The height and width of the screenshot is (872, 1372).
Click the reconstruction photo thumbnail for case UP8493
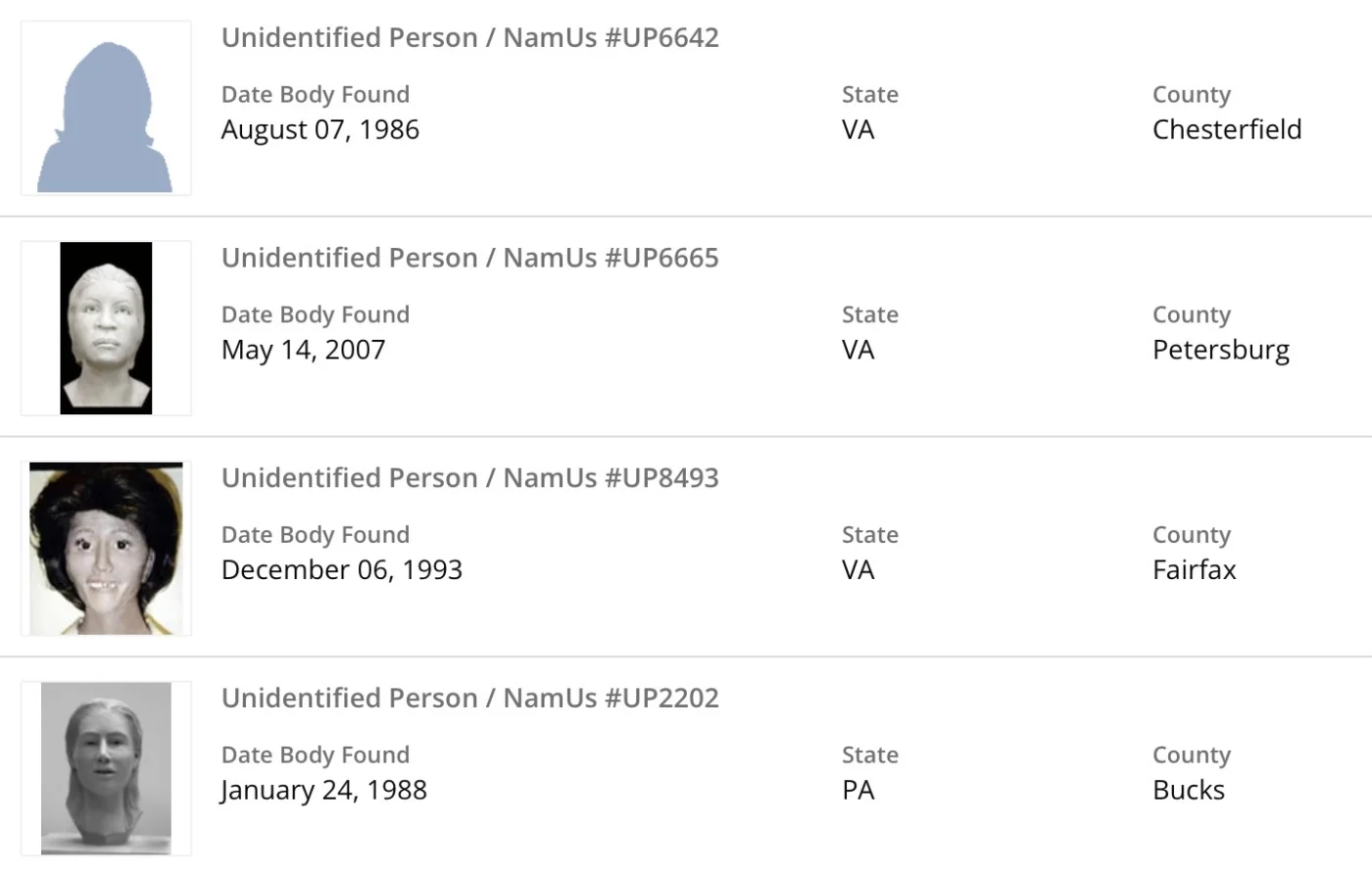(106, 549)
